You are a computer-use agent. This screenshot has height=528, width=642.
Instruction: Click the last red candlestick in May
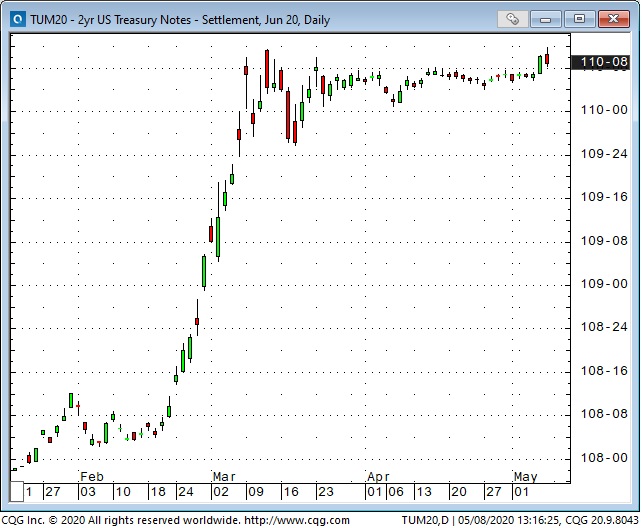pos(547,58)
